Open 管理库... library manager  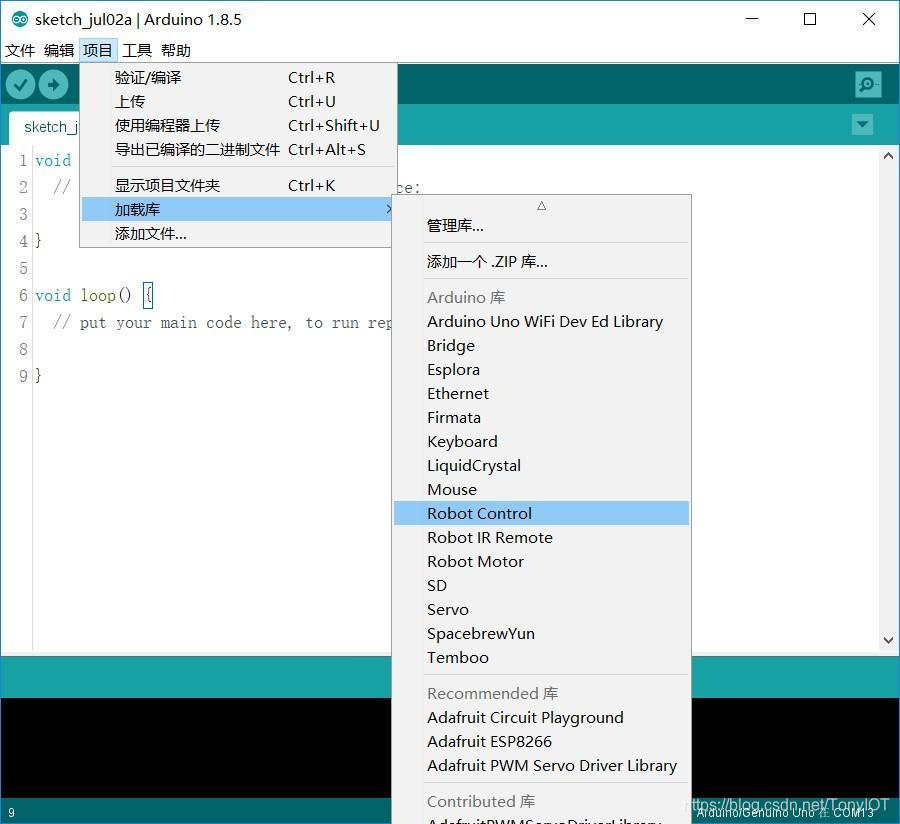541,226
